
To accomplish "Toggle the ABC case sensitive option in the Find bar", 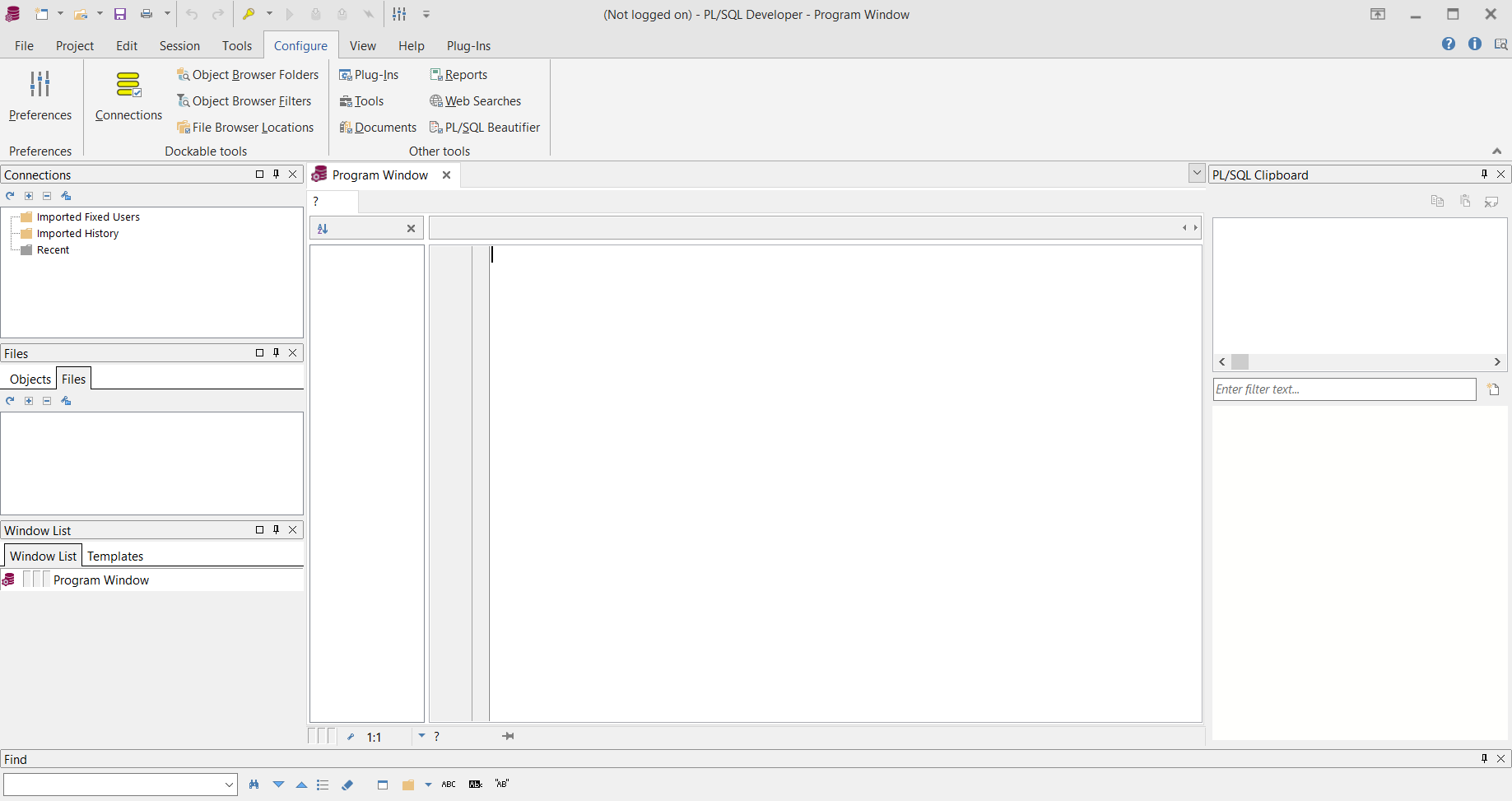I will point(449,785).
